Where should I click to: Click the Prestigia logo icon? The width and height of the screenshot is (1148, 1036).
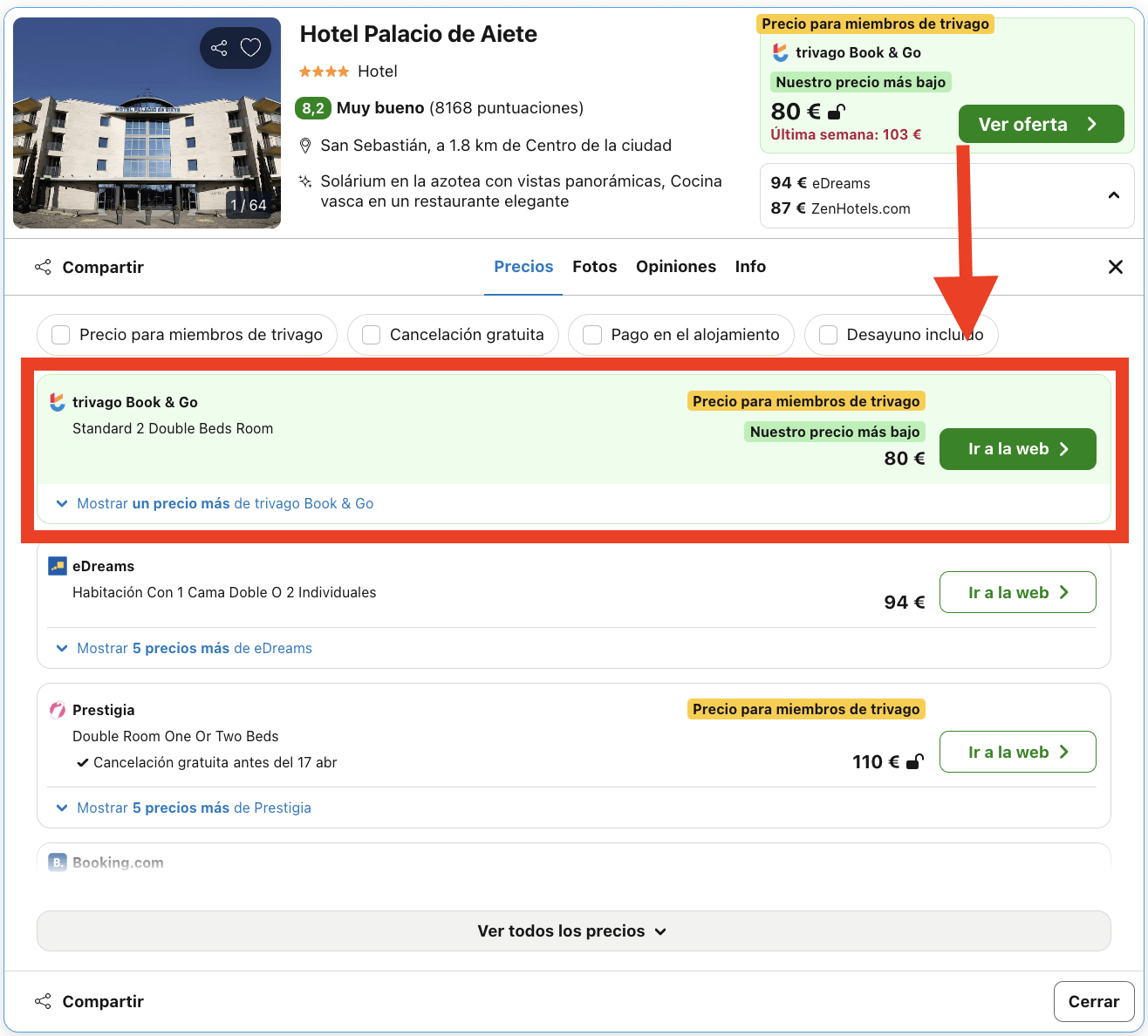[x=58, y=710]
